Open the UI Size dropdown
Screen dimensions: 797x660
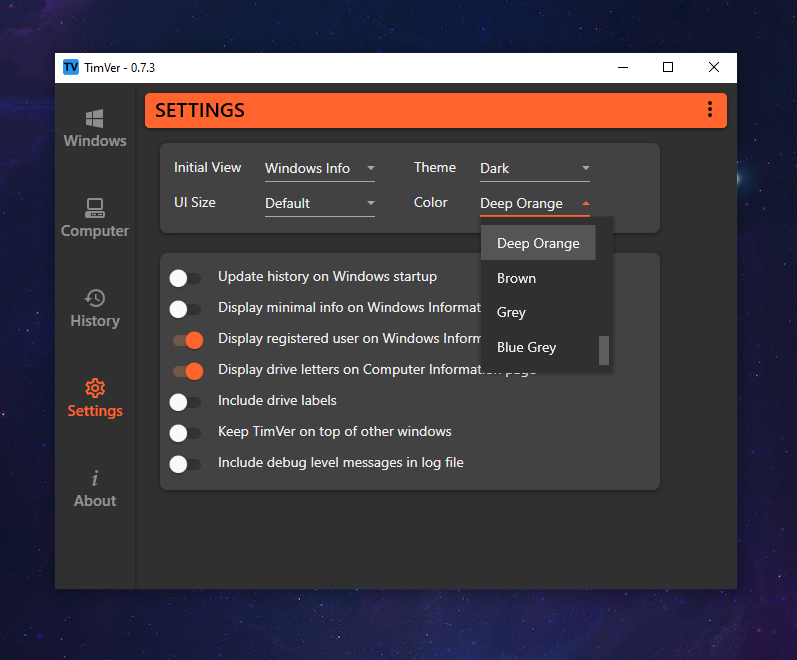(x=320, y=203)
